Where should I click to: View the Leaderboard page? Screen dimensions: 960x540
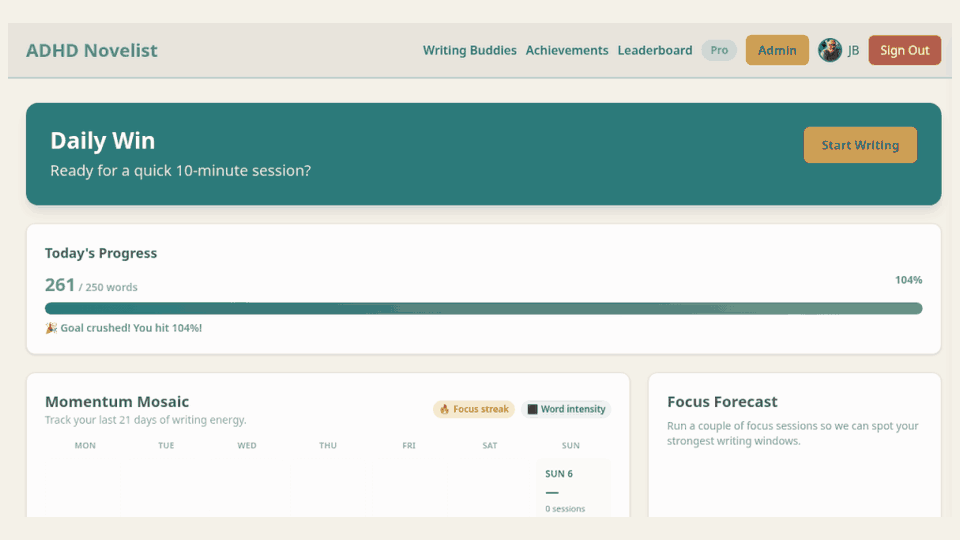tap(654, 50)
